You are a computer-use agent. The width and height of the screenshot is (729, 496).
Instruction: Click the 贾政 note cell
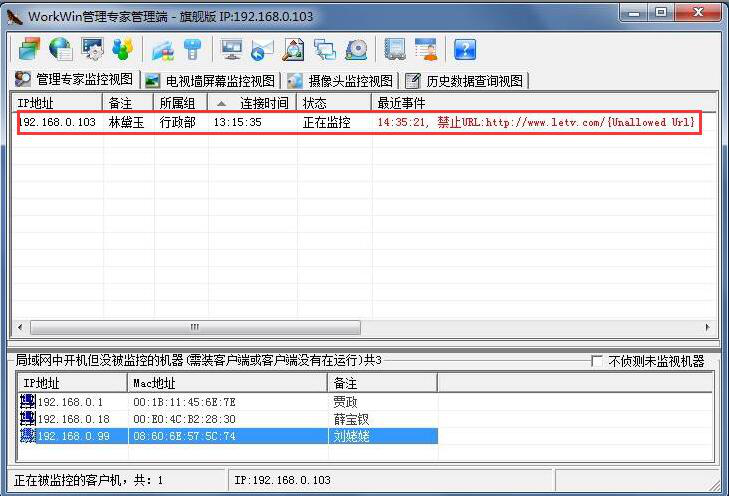point(345,402)
